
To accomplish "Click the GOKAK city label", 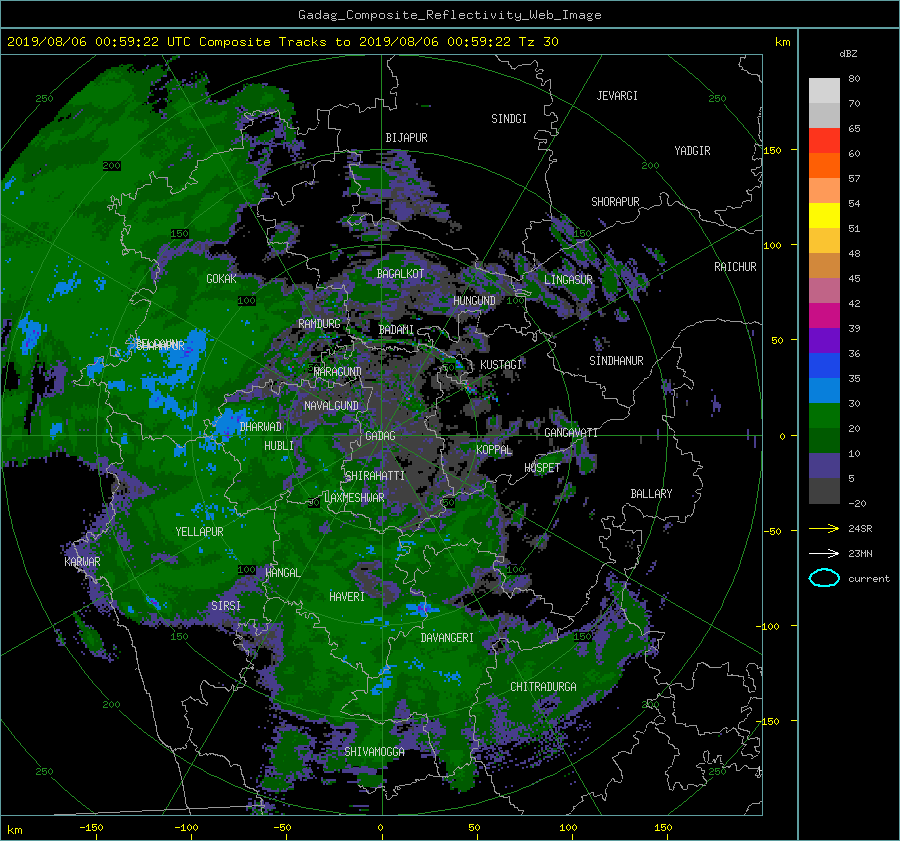I will [221, 279].
